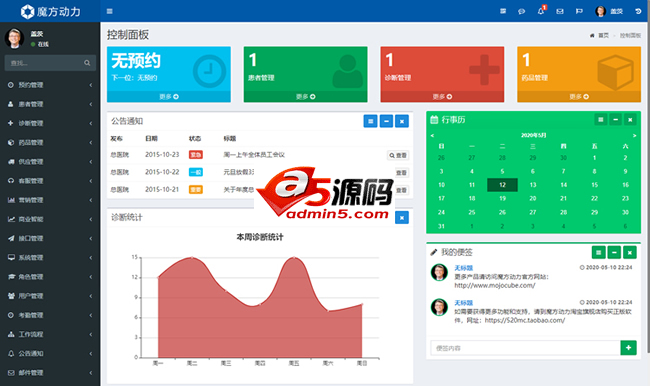The height and width of the screenshot is (386, 650).
Task: Click the announcement title 周一上午全体员工会议
Action: click(x=254, y=155)
